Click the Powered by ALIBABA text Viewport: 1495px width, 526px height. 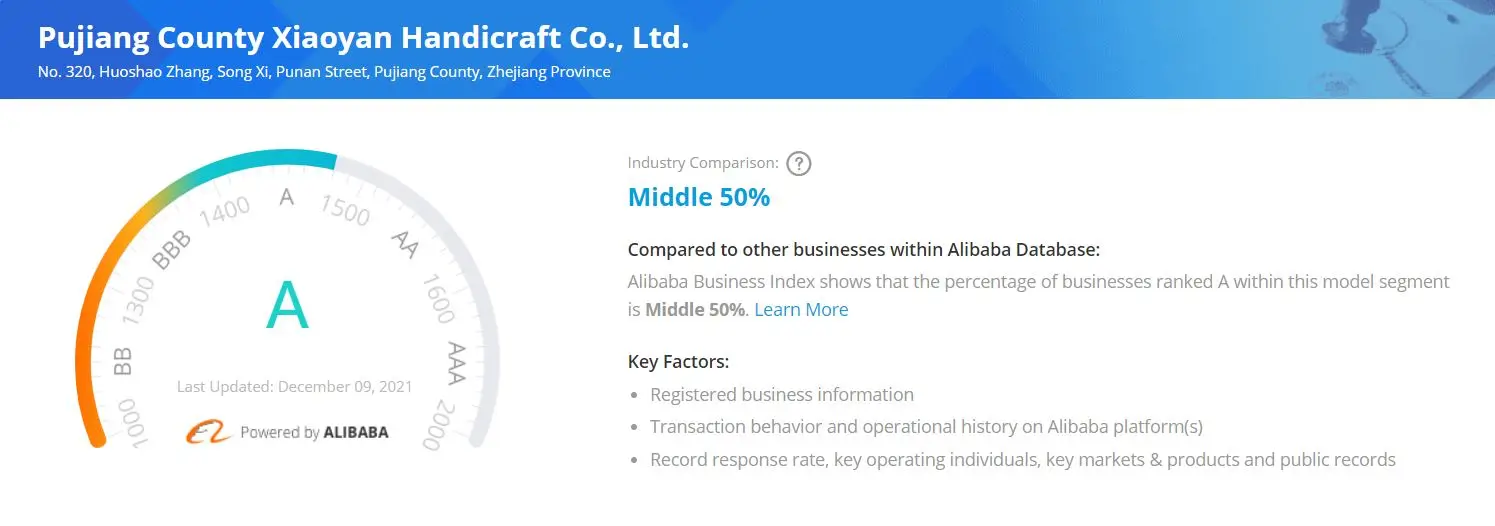(x=314, y=433)
